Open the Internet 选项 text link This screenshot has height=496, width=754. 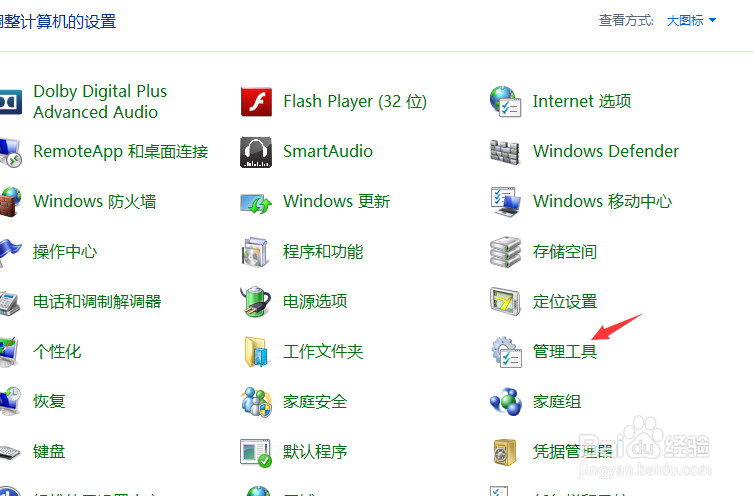(x=582, y=102)
